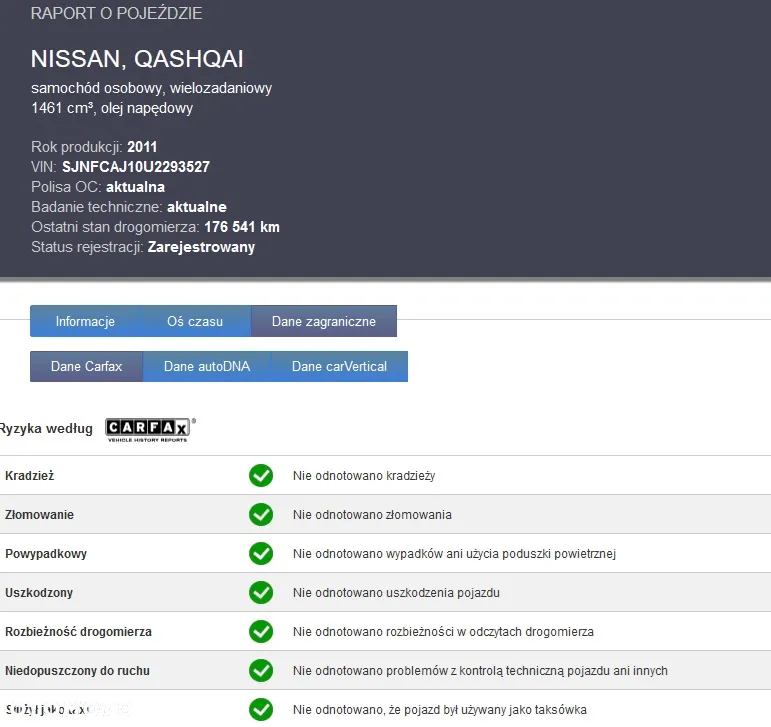771x727 pixels.
Task: Click the text about kontrolą techniczną pojazdu
Action: tap(480, 670)
